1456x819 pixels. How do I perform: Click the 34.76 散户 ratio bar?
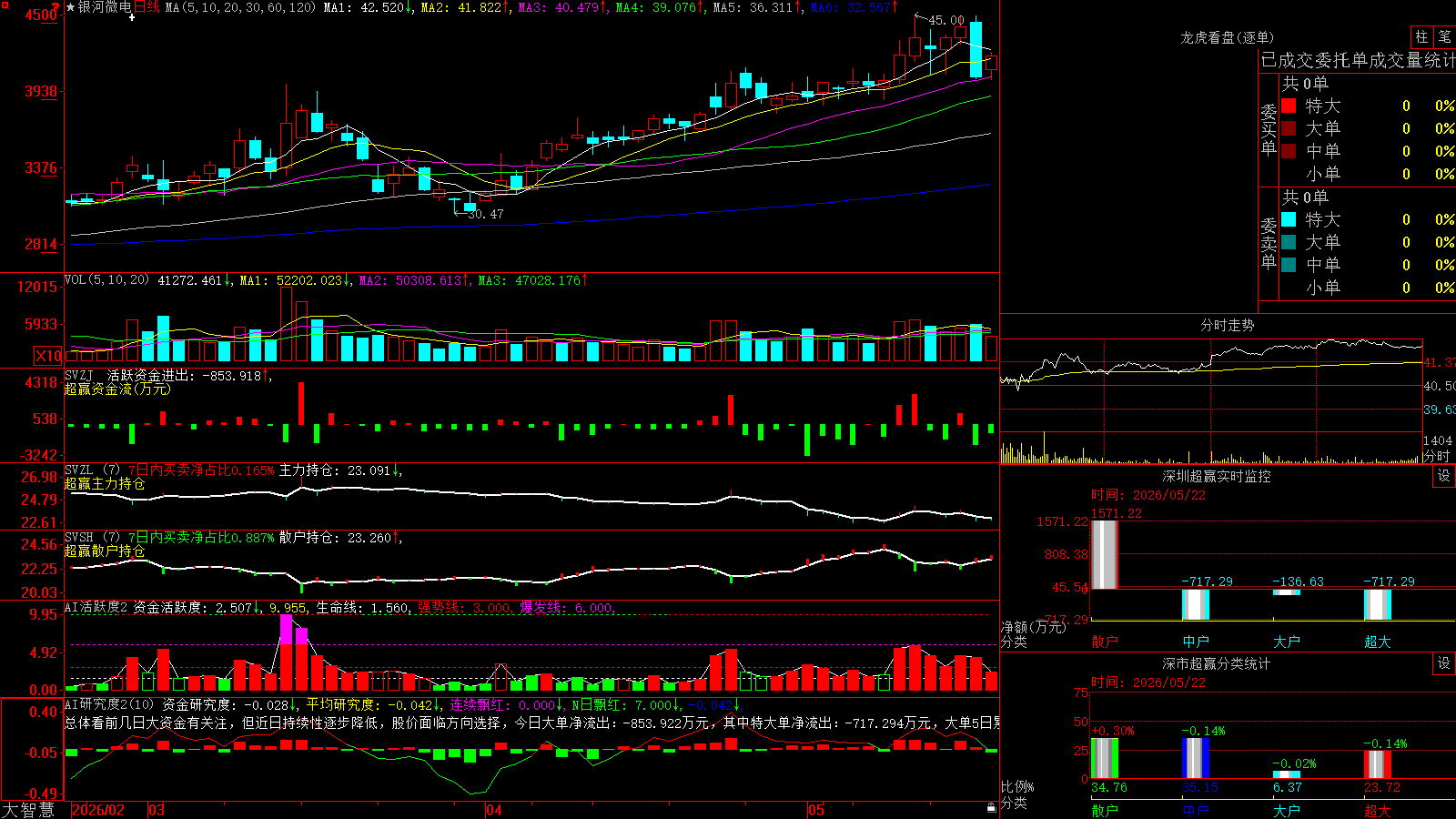(x=1104, y=758)
